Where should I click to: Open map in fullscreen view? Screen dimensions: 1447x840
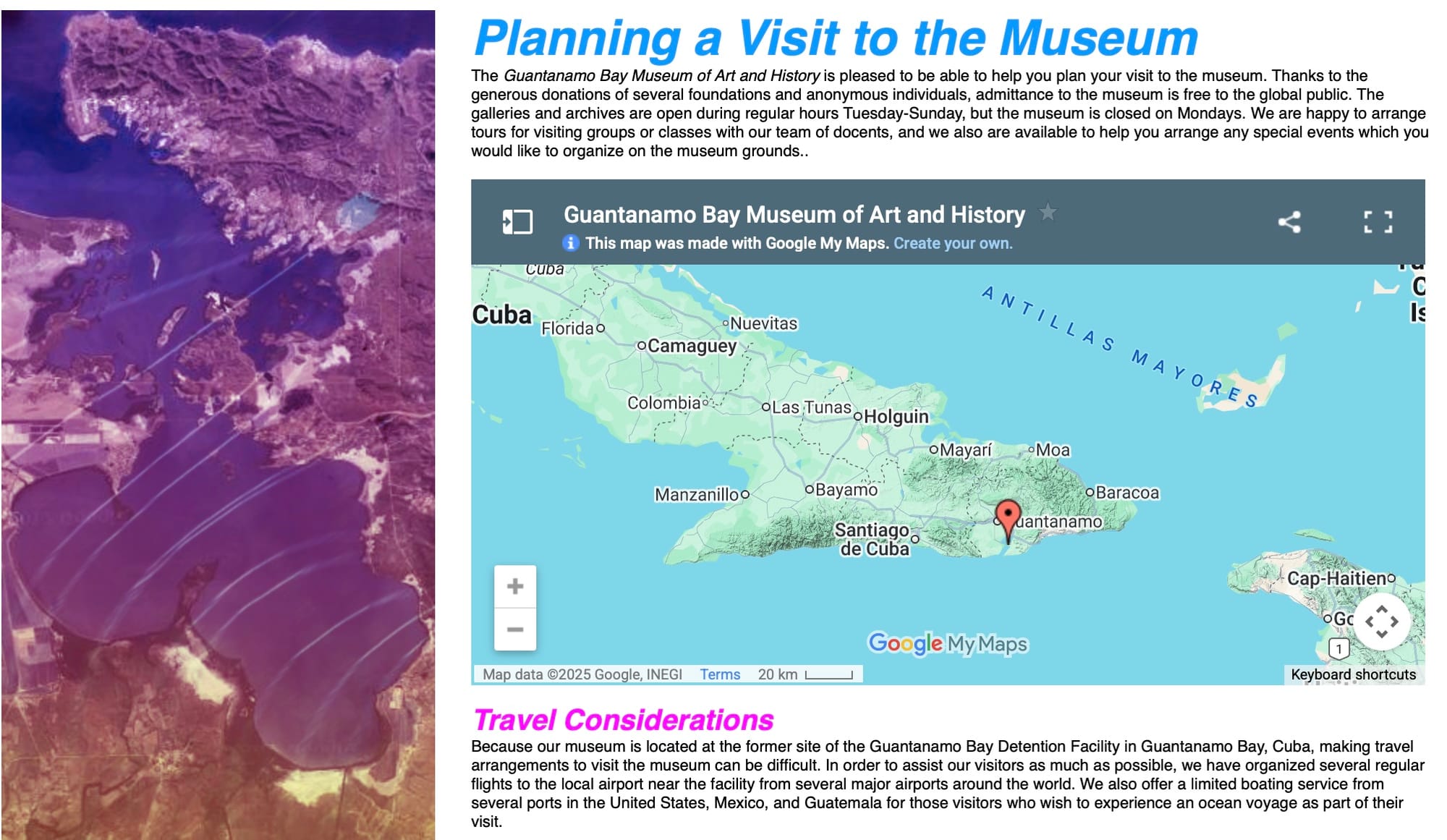pyautogui.click(x=1378, y=221)
